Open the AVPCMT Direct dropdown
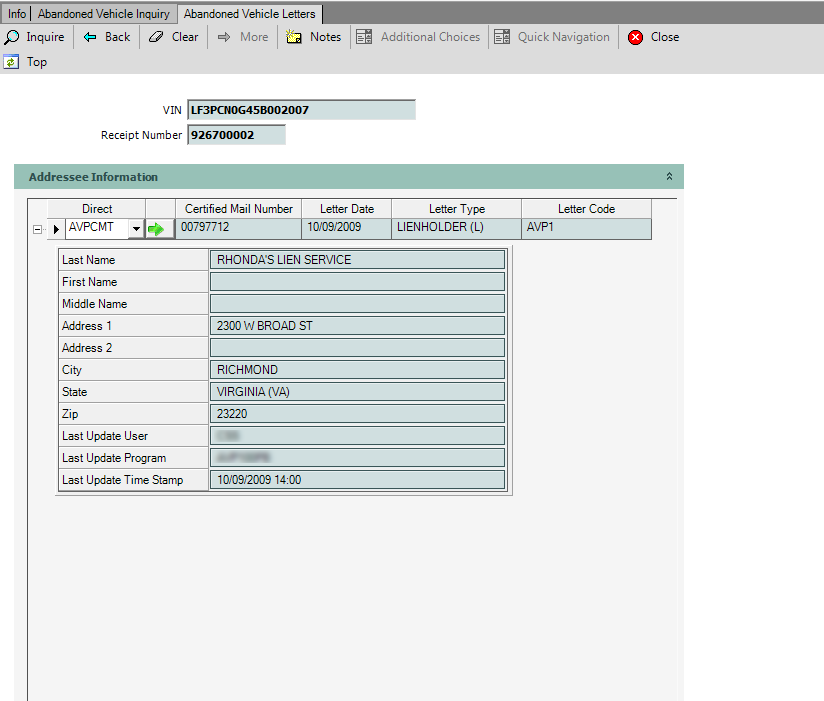Viewport: 824px width, 701px height. click(135, 229)
